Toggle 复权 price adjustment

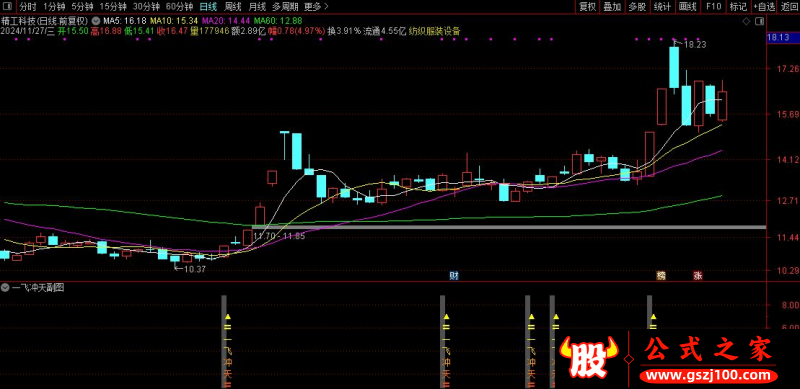pyautogui.click(x=587, y=7)
